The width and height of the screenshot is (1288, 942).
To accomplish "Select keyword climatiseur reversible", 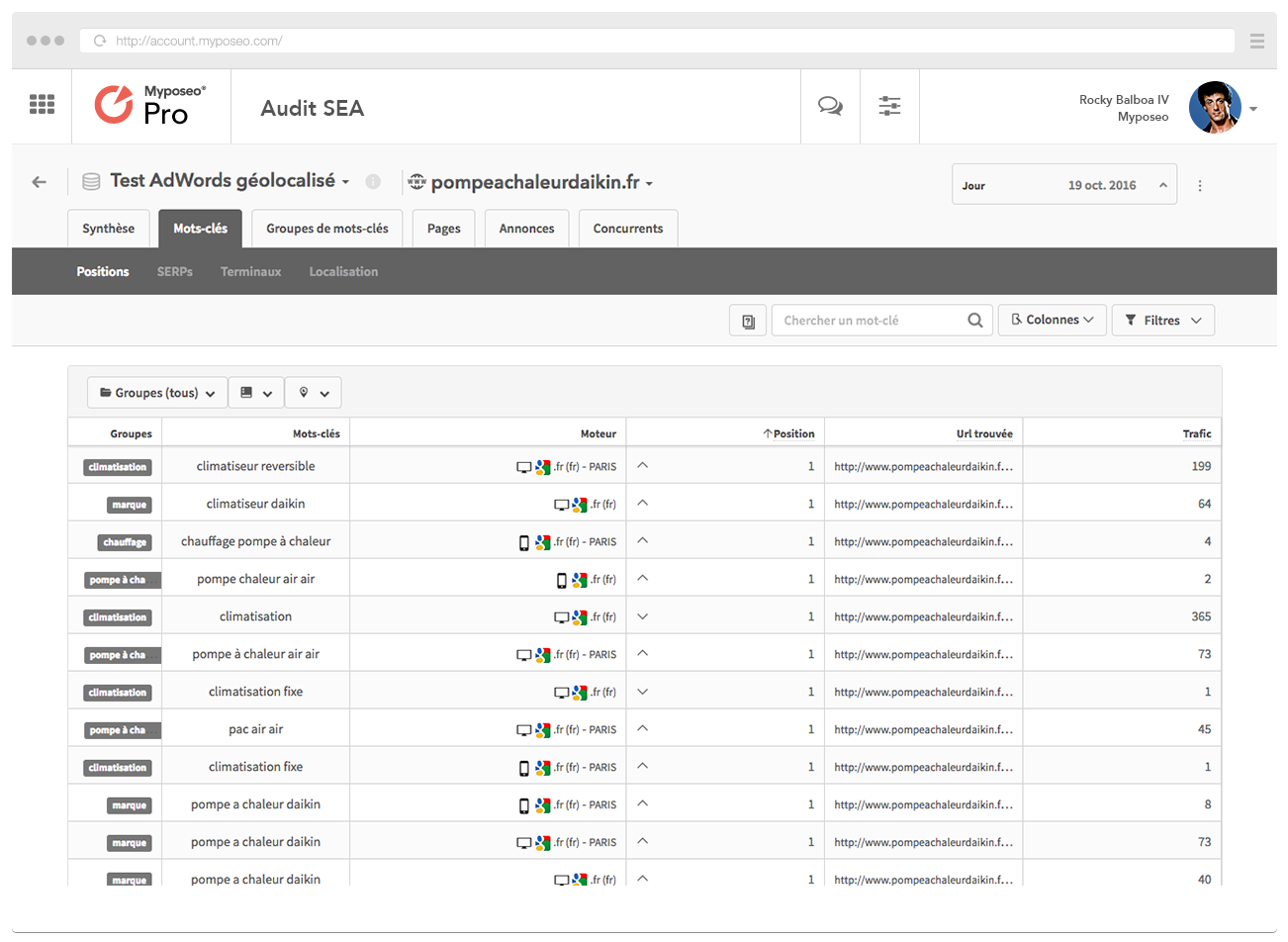I will (x=255, y=466).
